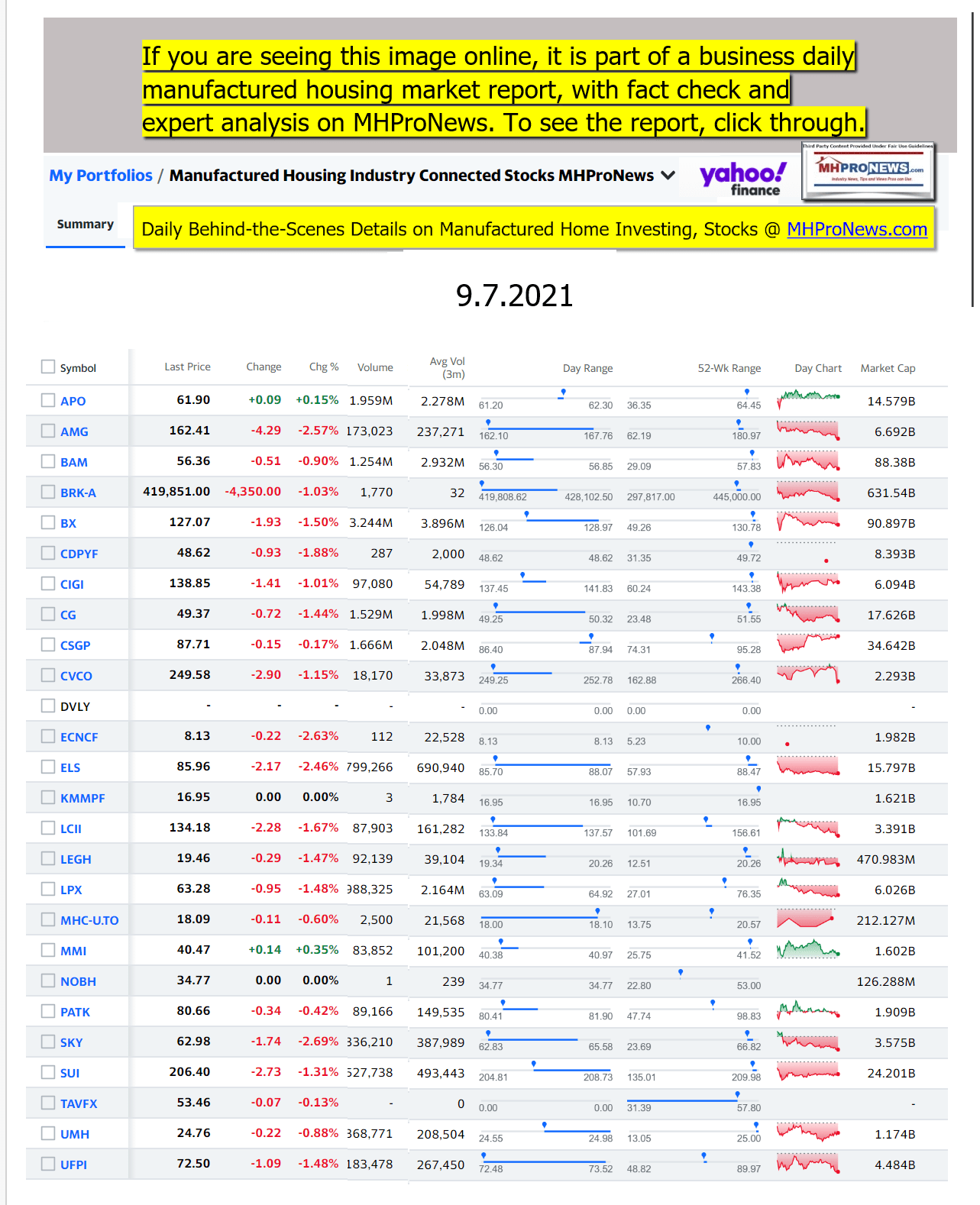The width and height of the screenshot is (980, 1205).
Task: Check the APO row checkbox
Action: point(48,400)
